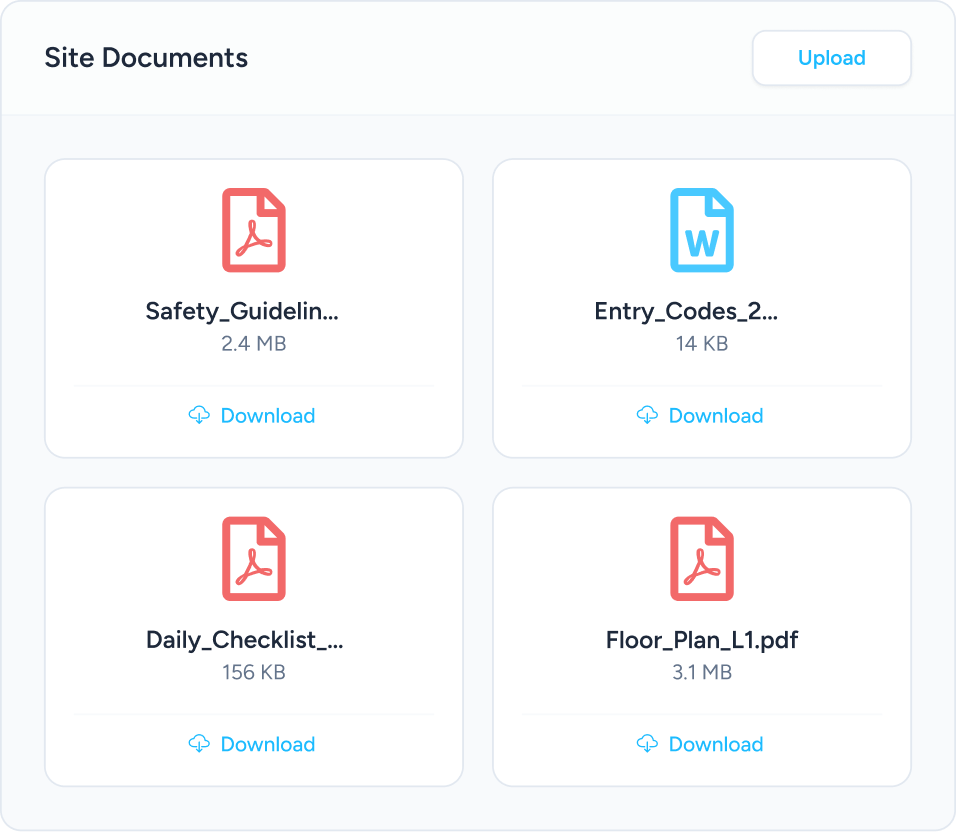Screen dimensions: 956x832
Task: Click the 14 KB file size label
Action: pos(702,344)
